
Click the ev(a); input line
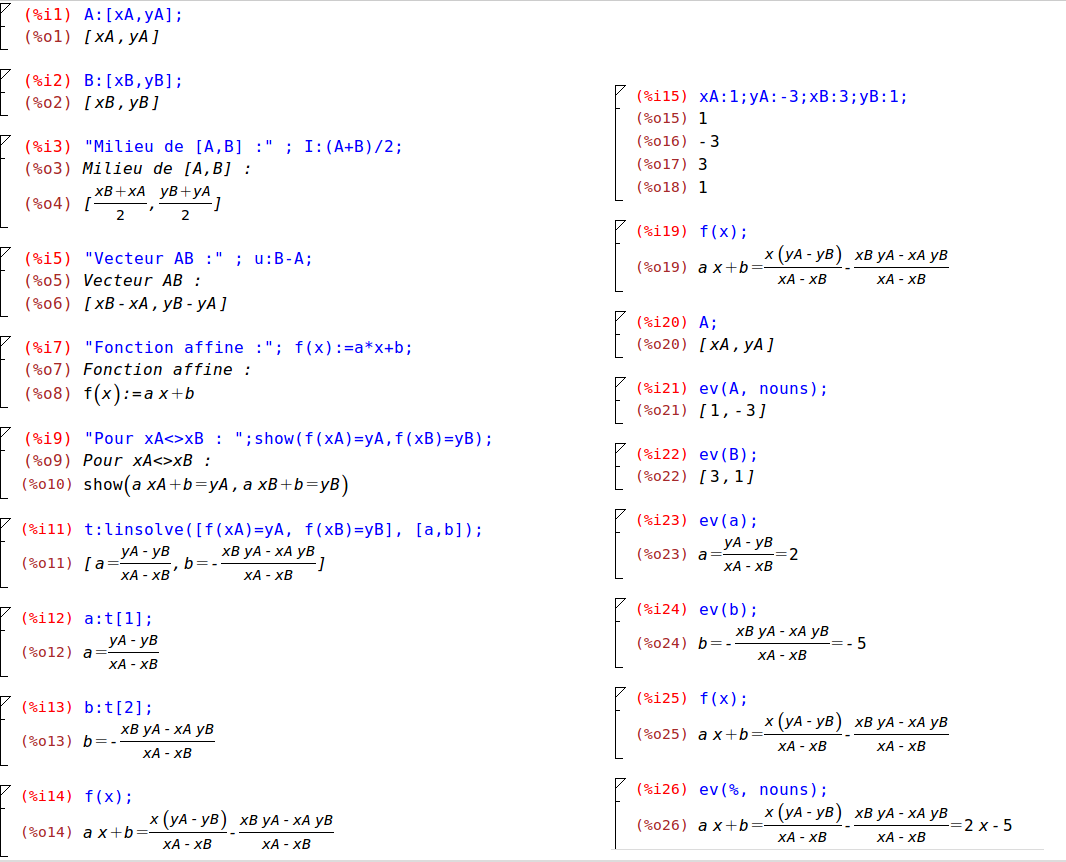coord(728,521)
